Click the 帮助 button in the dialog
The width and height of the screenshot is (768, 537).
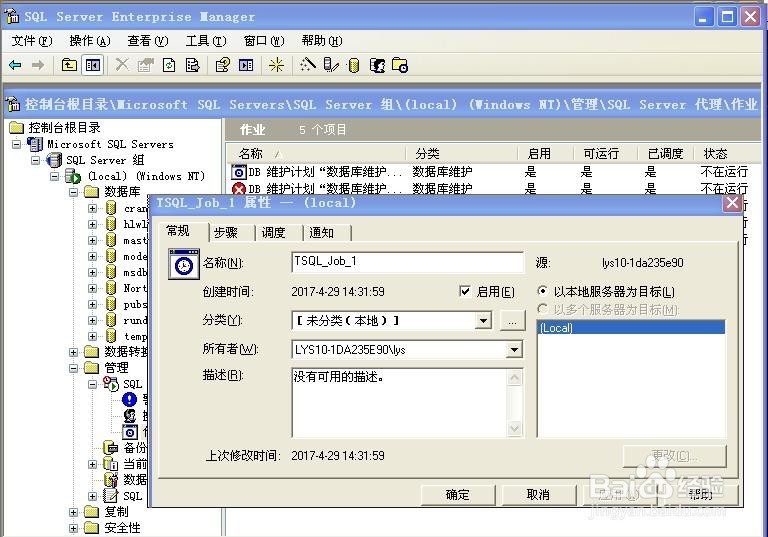[x=700, y=495]
